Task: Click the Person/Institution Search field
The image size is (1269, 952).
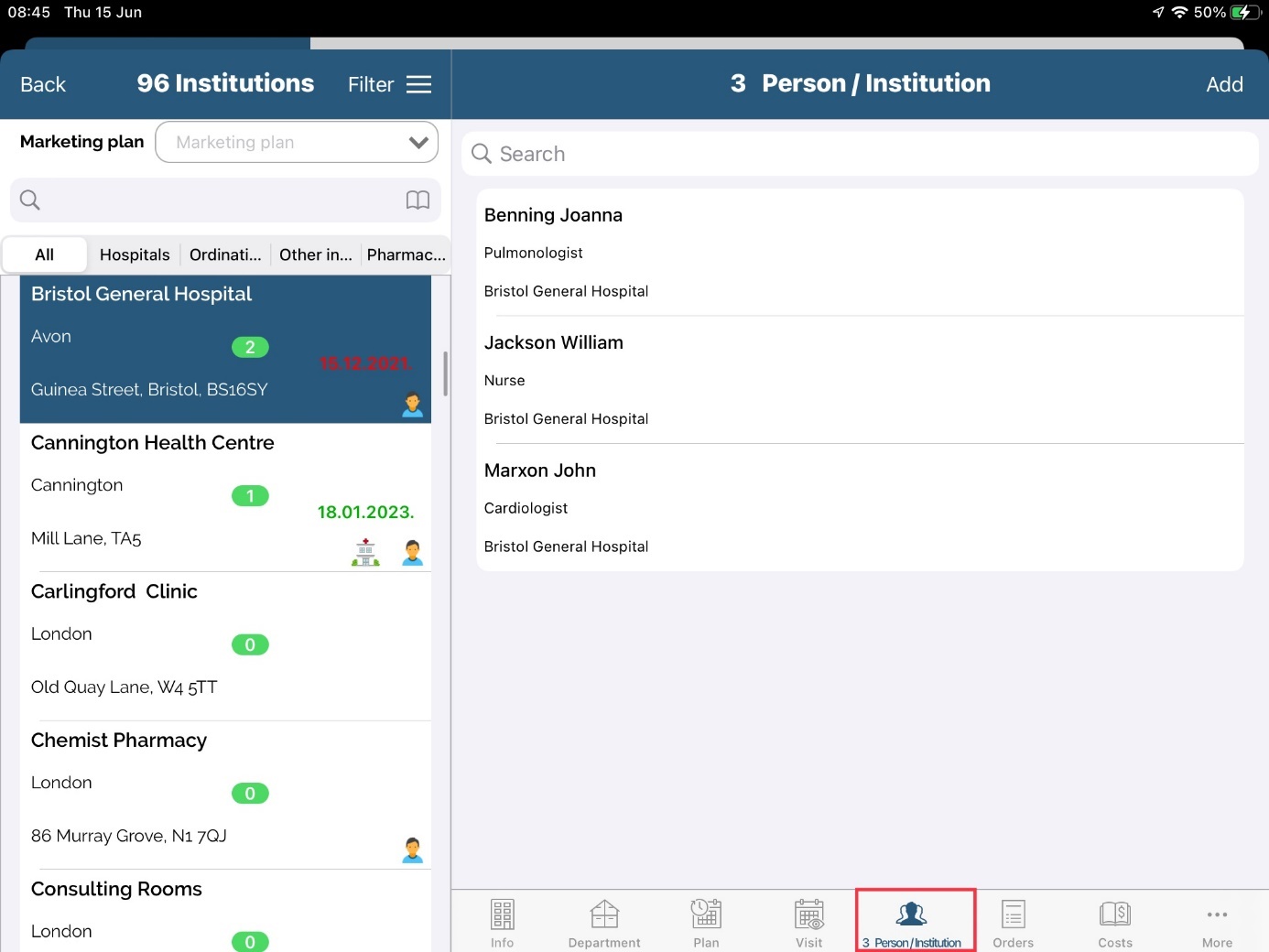Action: pos(861,154)
